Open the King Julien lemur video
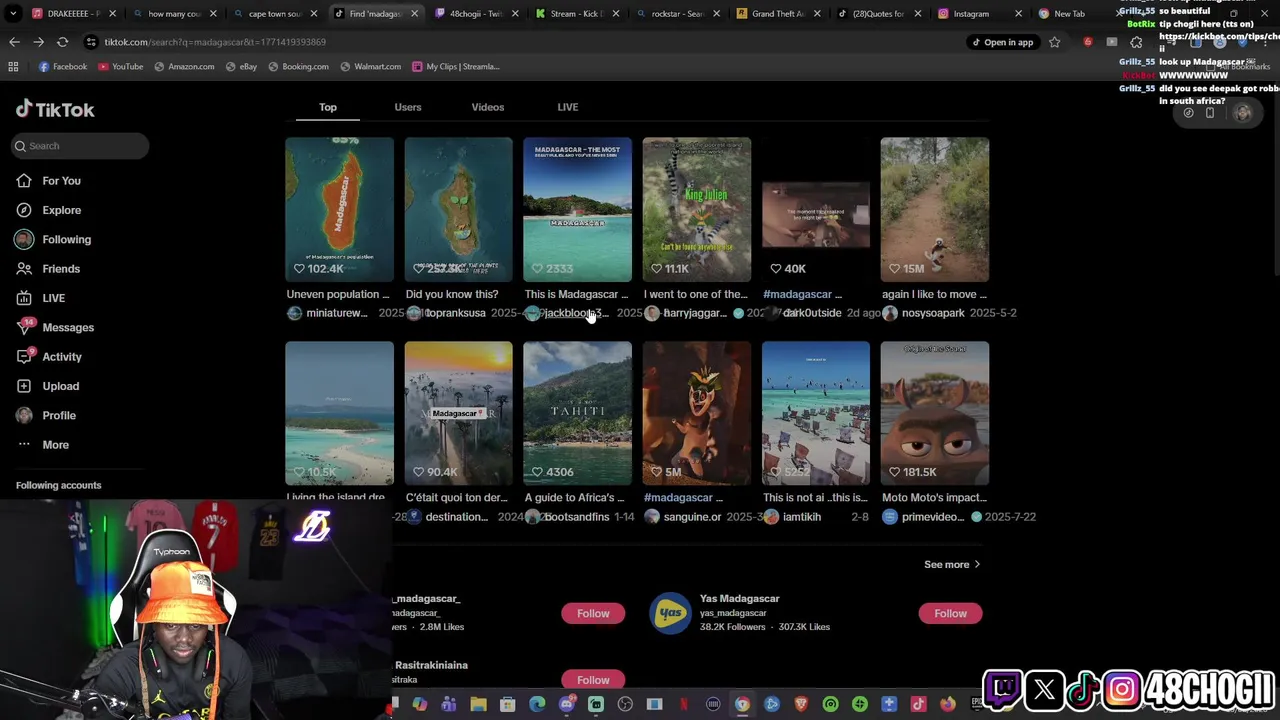Viewport: 1280px width, 720px height. click(696, 209)
